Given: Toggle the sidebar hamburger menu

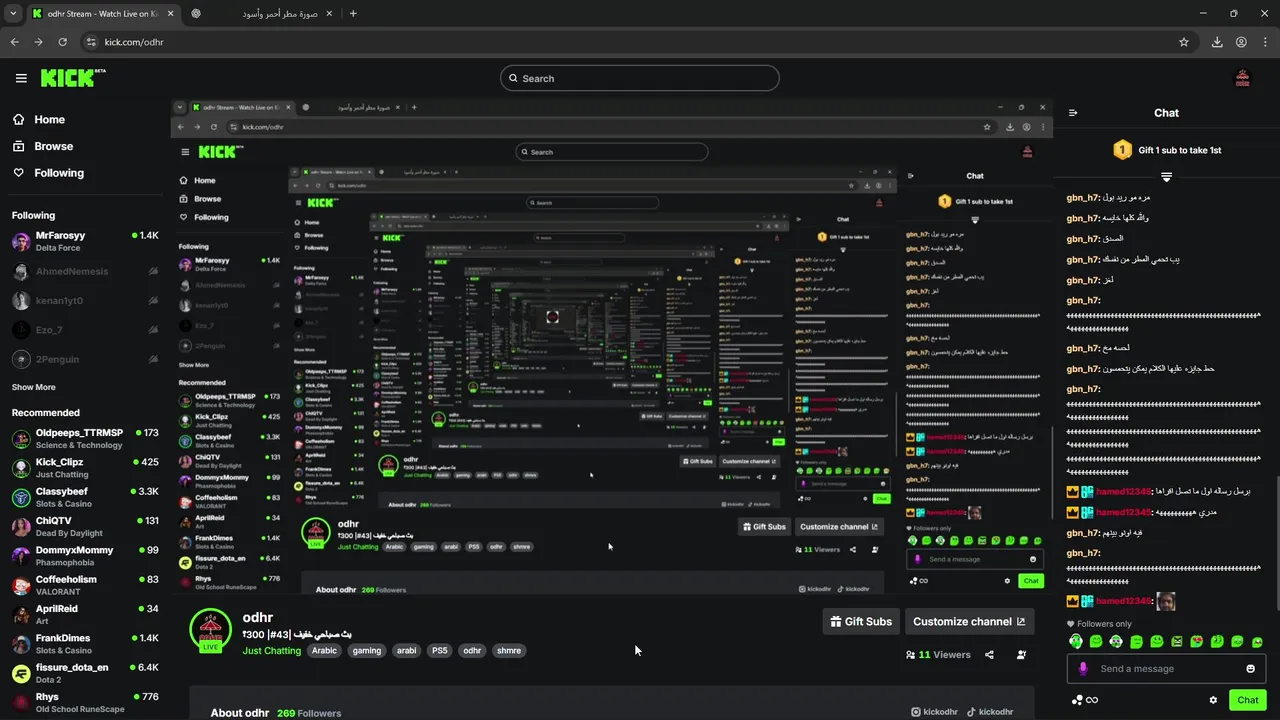Looking at the screenshot, I should (x=21, y=78).
